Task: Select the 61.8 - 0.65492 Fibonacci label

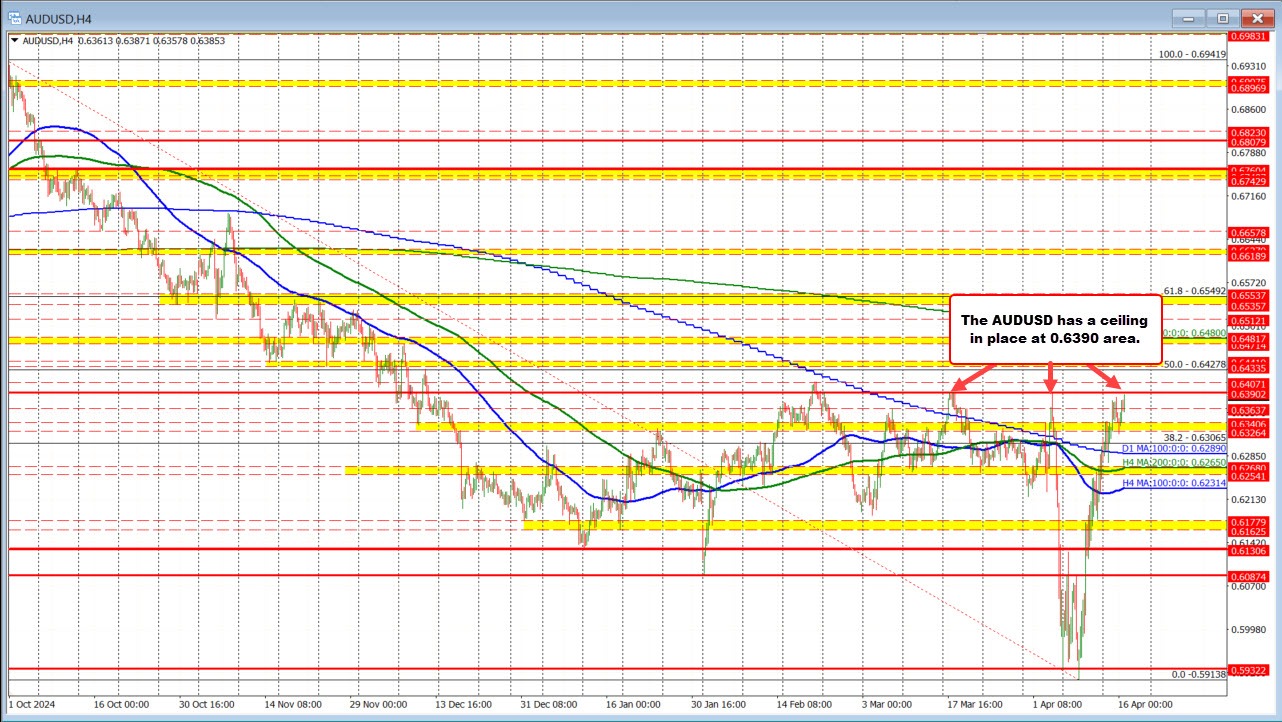Action: click(x=1195, y=292)
